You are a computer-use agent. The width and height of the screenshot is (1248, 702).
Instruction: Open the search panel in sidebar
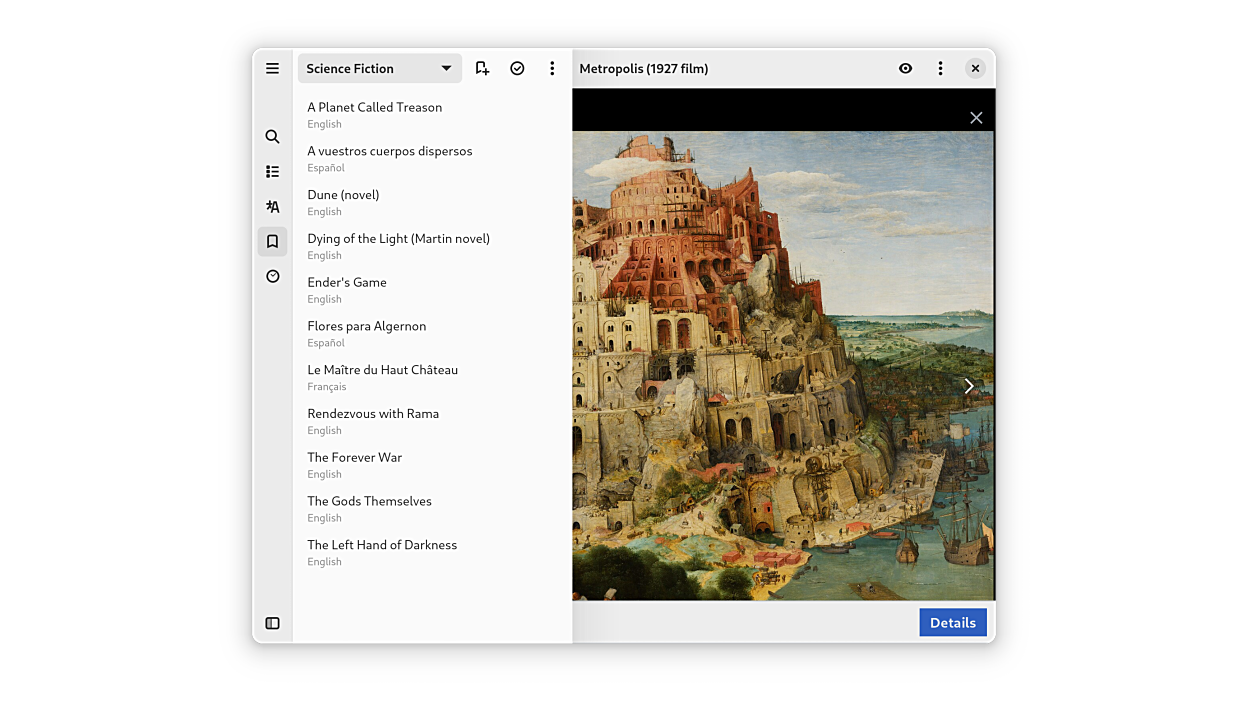(x=272, y=137)
